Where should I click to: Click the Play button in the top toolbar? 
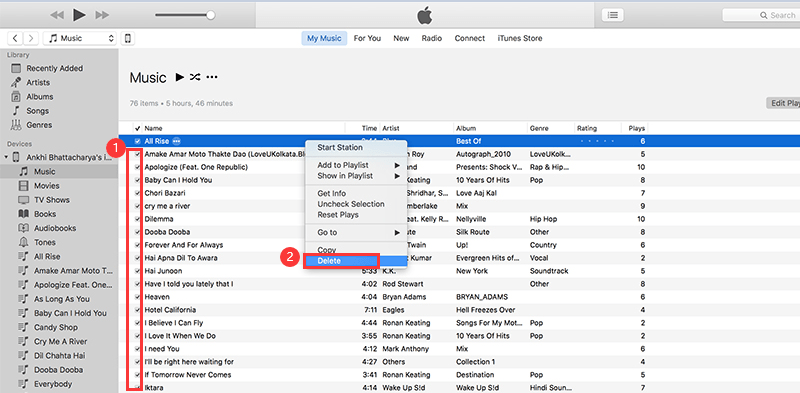(x=79, y=15)
